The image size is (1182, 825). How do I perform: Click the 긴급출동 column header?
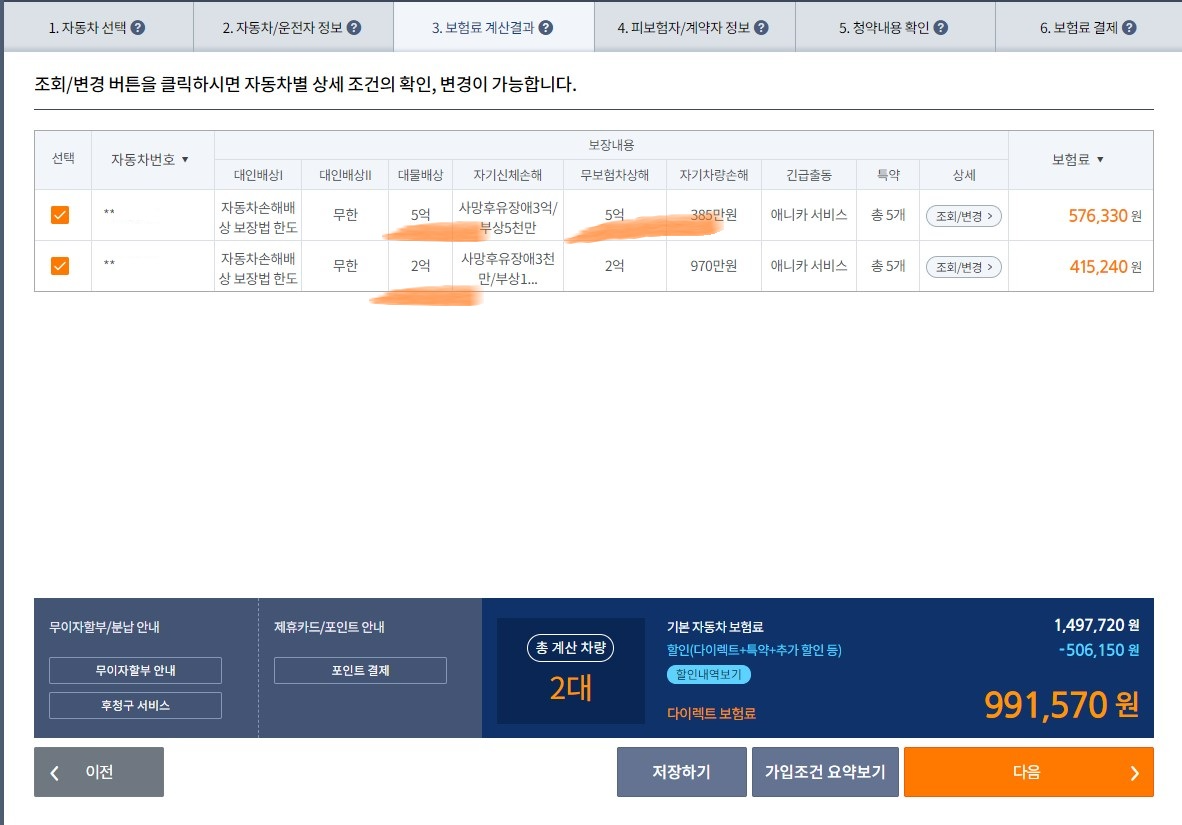tap(809, 175)
